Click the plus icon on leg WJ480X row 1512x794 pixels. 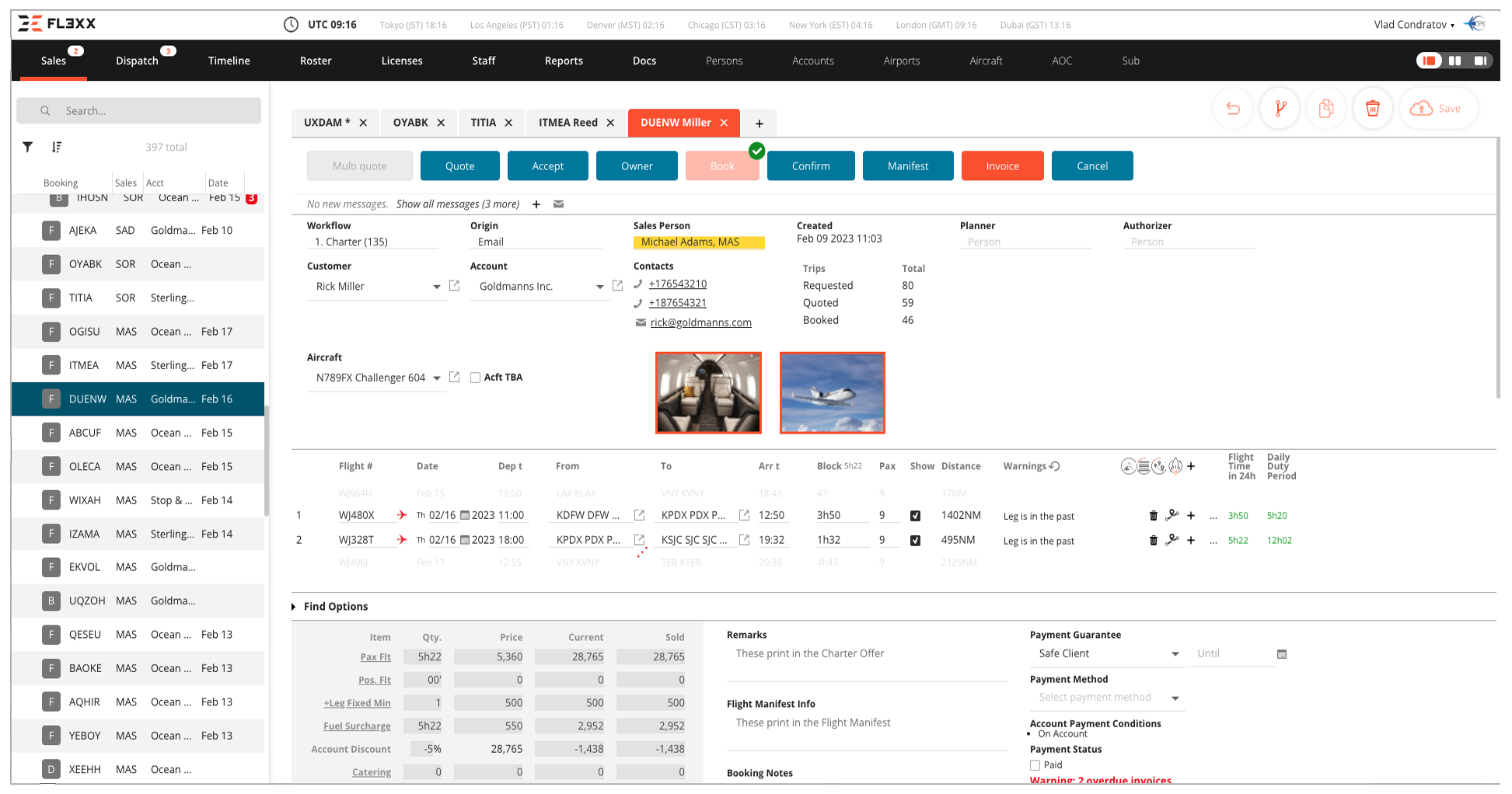pos(1191,515)
